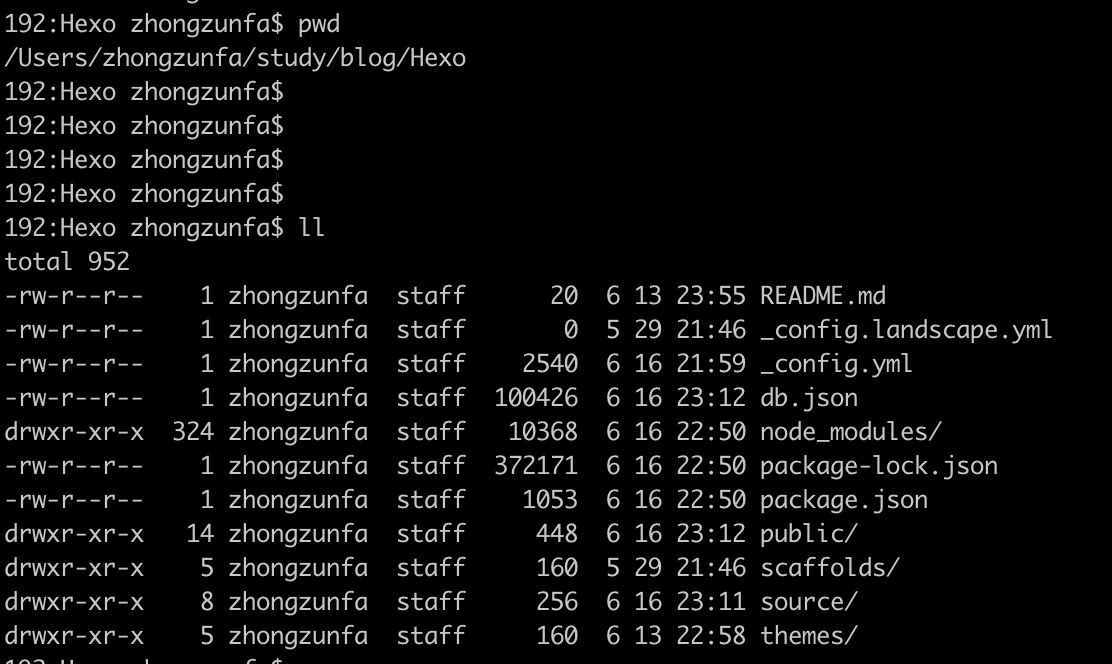
Task: Click the source/ directory name
Action: click(808, 602)
